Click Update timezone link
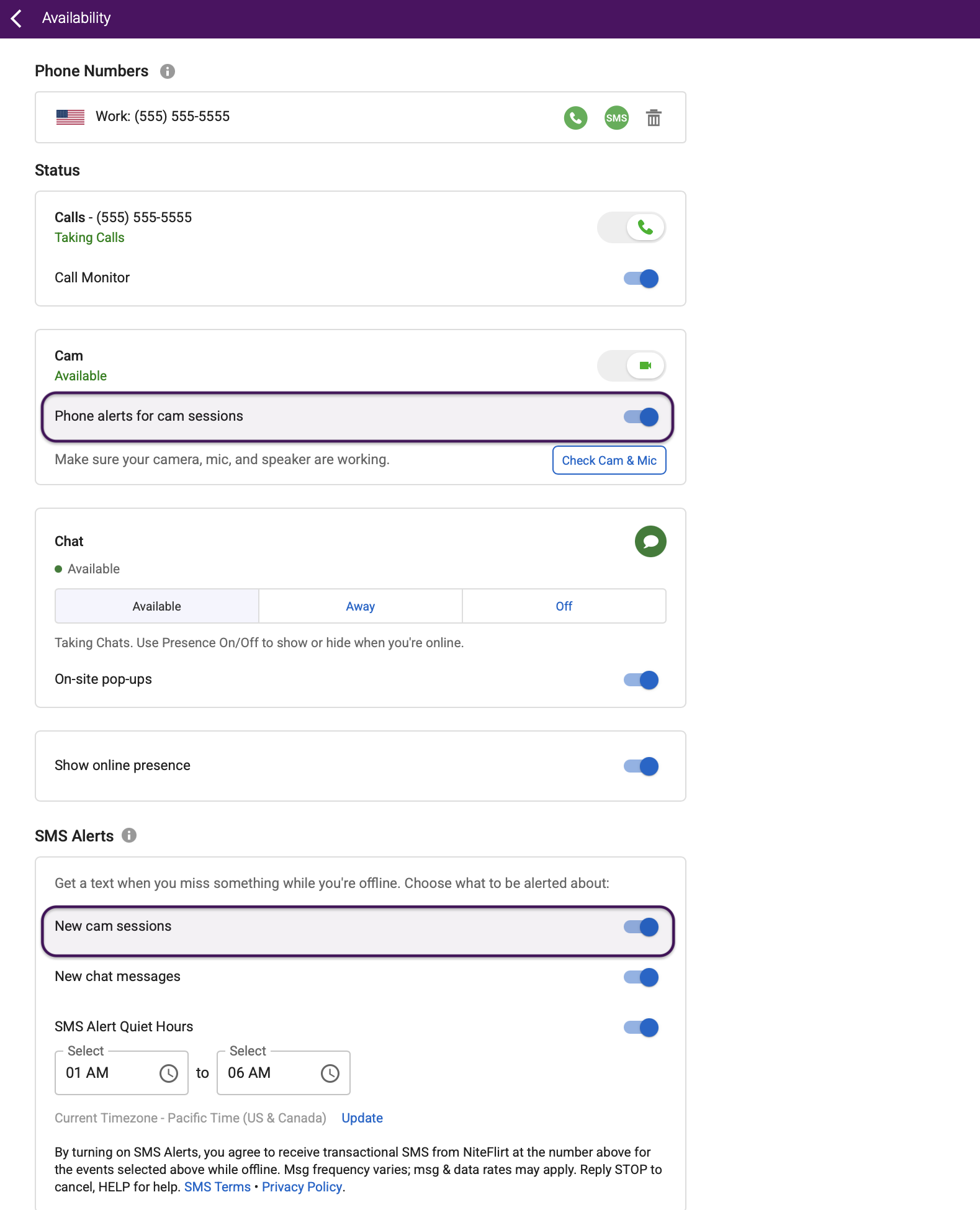Screen dimensions: 980x1210 [x=362, y=1118]
